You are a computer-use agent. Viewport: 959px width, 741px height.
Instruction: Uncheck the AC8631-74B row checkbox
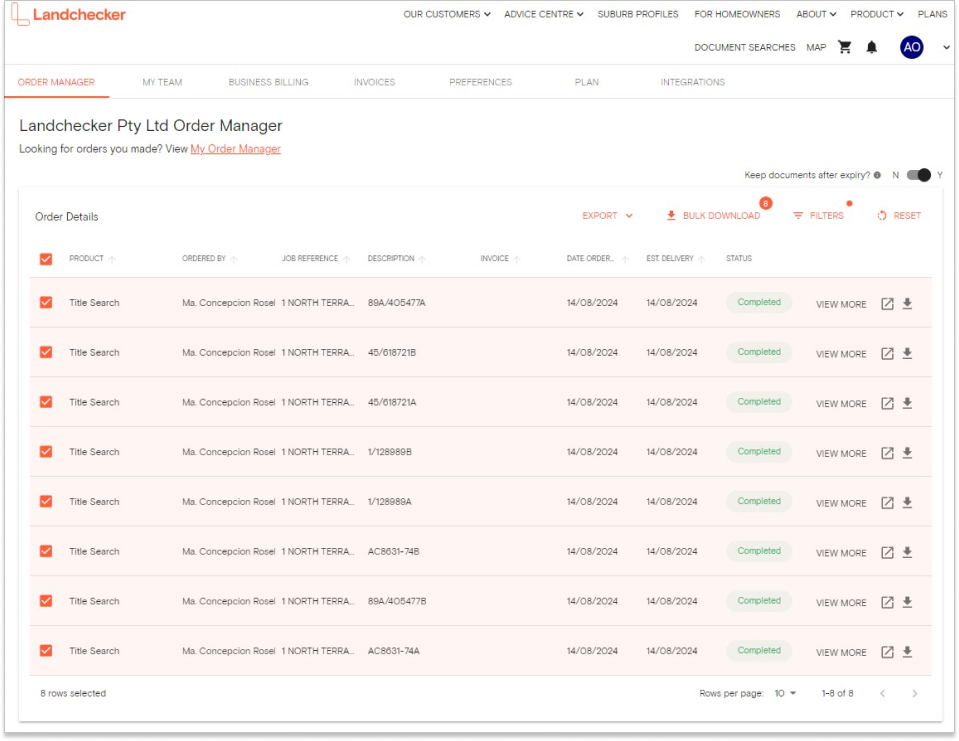pyautogui.click(x=46, y=551)
